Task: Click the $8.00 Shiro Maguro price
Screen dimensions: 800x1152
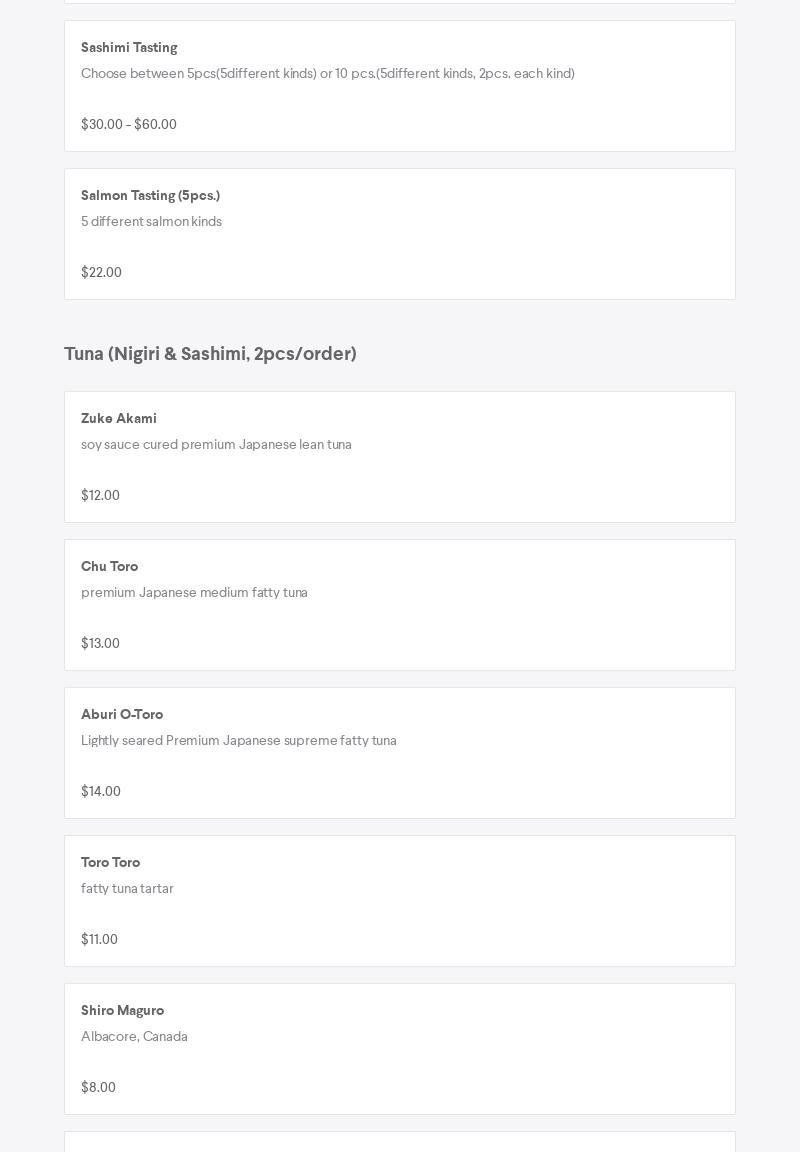Action: click(x=98, y=1088)
